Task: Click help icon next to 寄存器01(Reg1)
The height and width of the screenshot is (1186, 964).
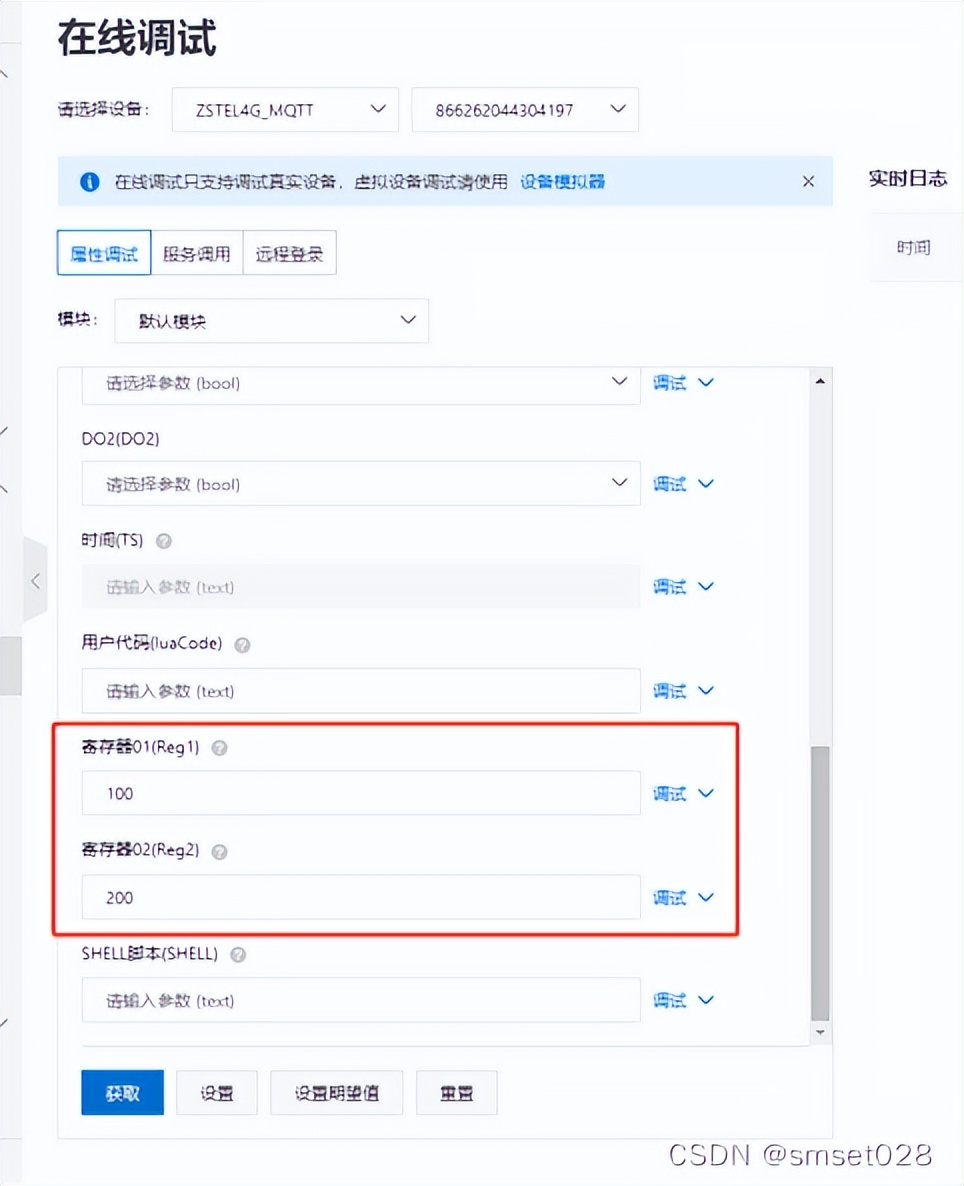Action: pyautogui.click(x=219, y=748)
